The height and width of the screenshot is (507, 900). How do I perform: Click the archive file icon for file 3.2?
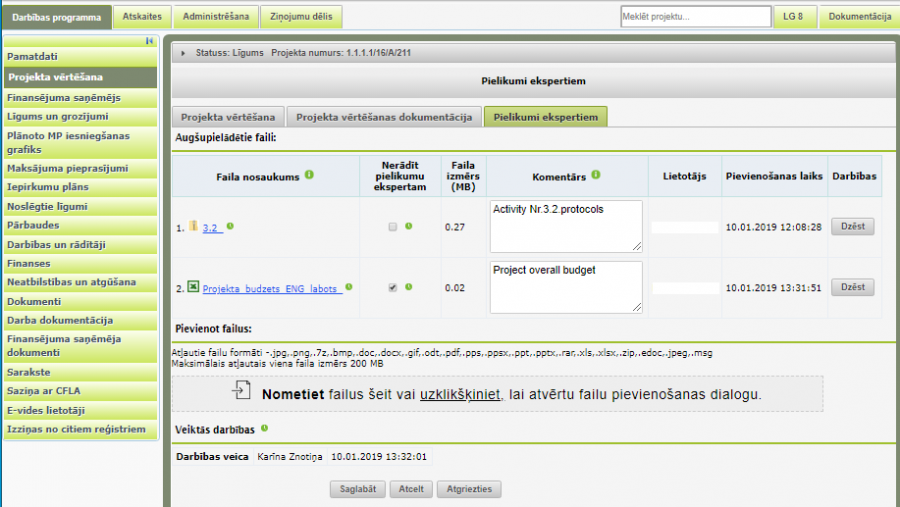pyautogui.click(x=194, y=227)
